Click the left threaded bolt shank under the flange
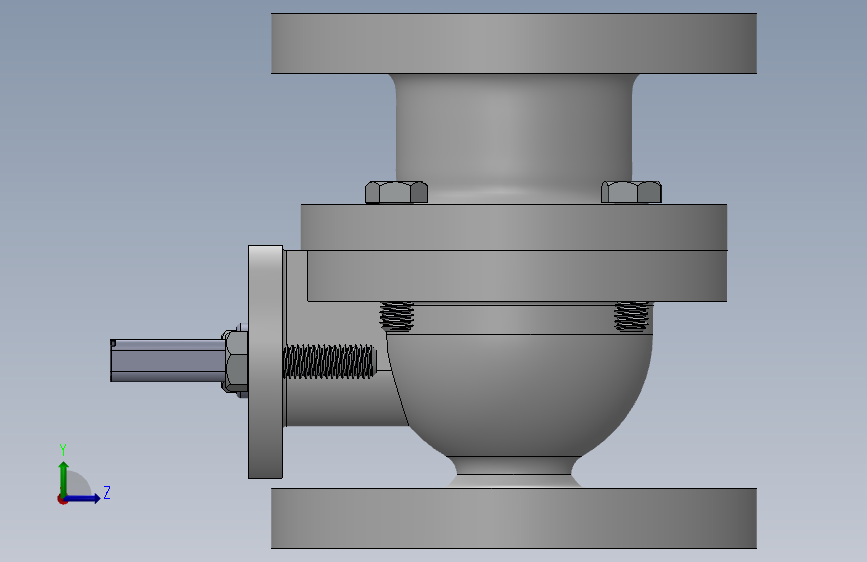Viewport: 867px width, 562px height. 396,316
